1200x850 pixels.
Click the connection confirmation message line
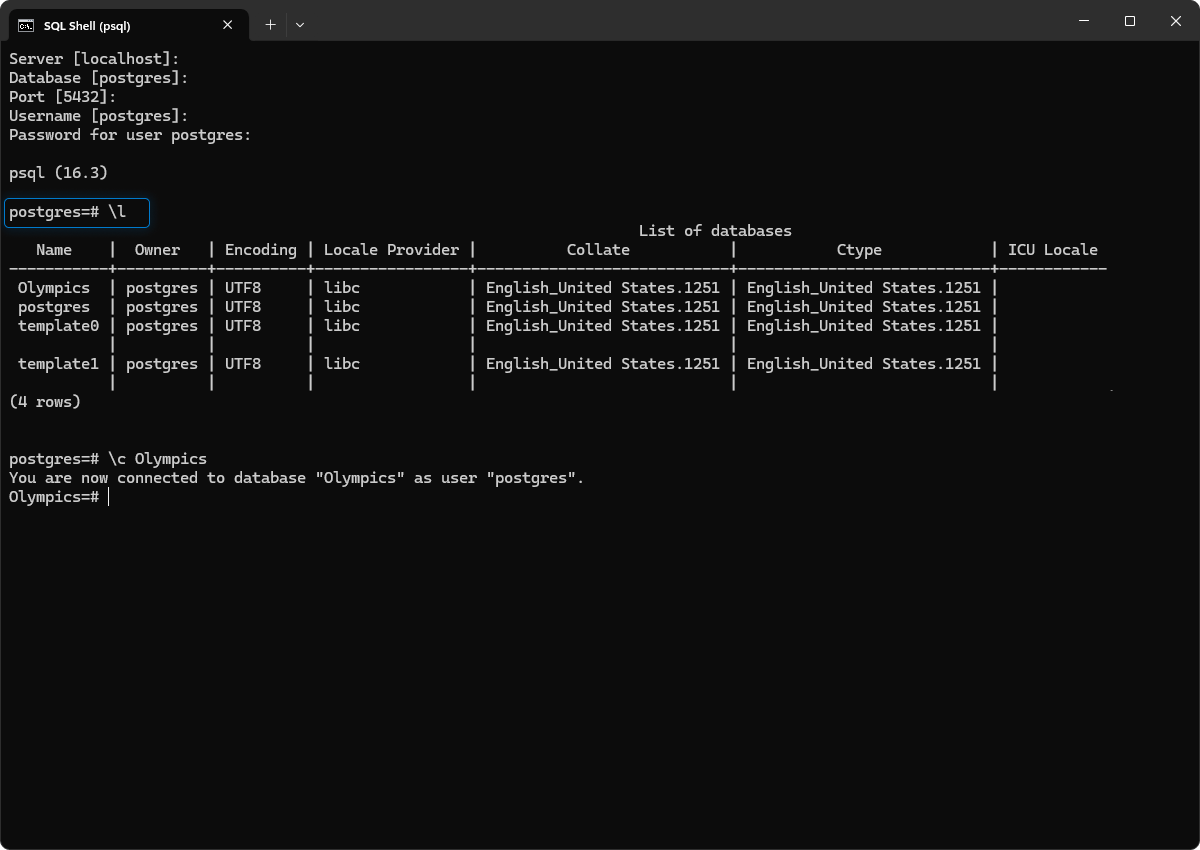296,477
